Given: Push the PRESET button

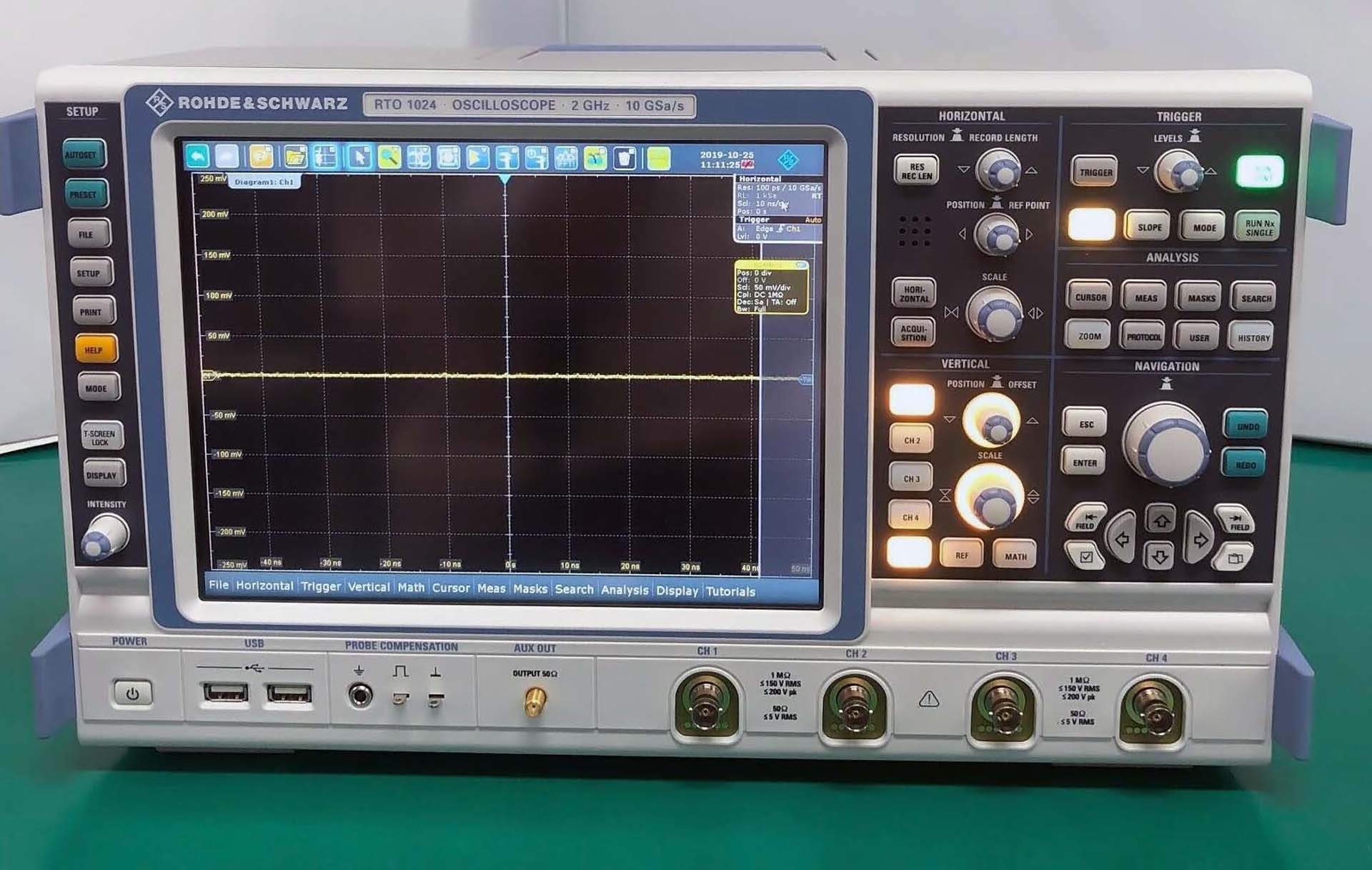Looking at the screenshot, I should pos(84,194).
